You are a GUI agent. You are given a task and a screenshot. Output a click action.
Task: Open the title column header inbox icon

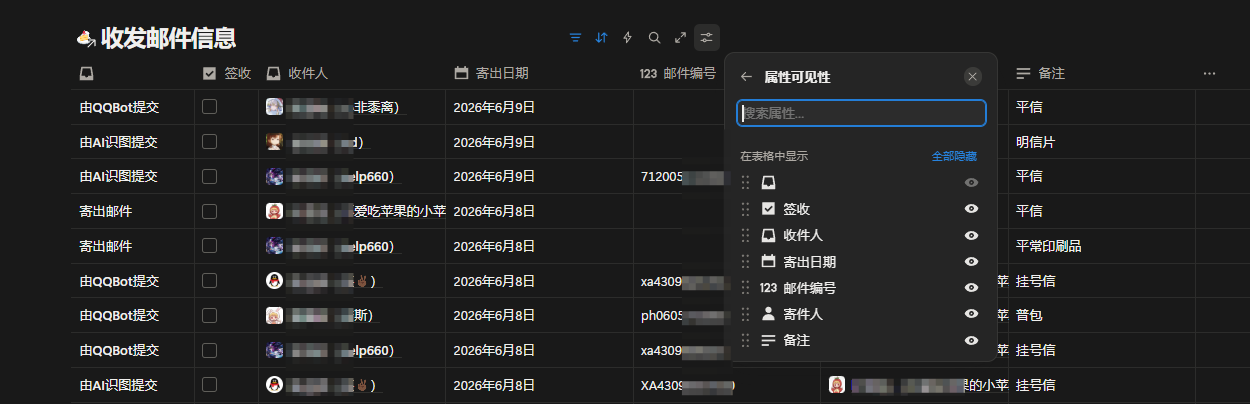click(87, 73)
